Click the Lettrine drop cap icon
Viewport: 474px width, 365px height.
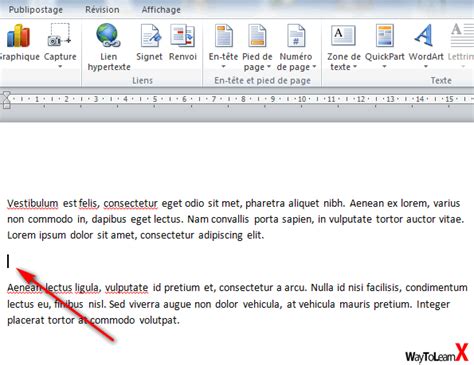[462, 35]
